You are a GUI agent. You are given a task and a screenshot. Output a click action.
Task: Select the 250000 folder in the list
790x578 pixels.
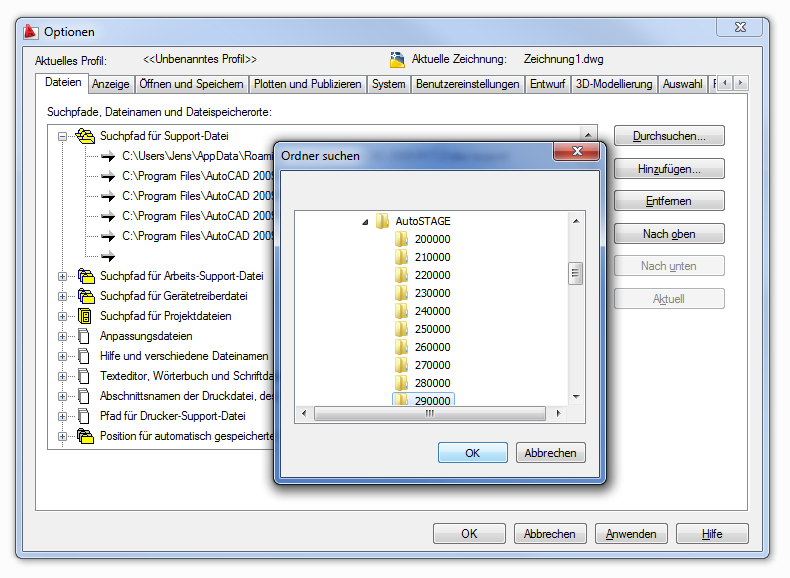click(x=432, y=329)
